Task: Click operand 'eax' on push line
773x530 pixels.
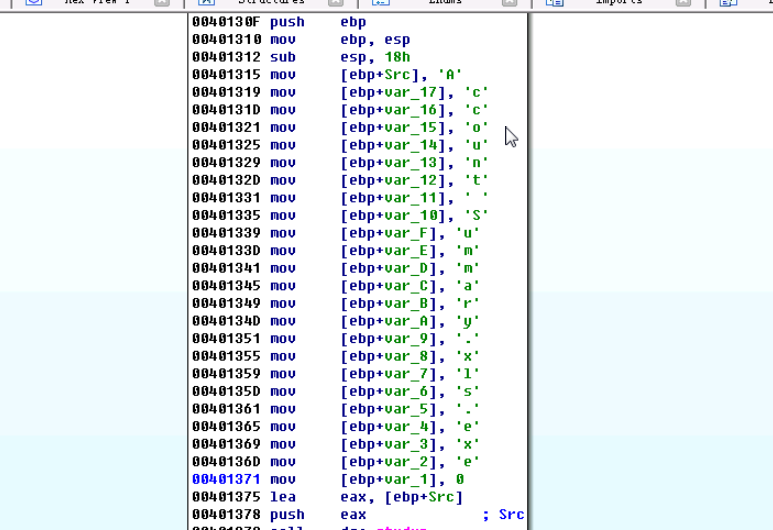Action: pyautogui.click(x=353, y=515)
